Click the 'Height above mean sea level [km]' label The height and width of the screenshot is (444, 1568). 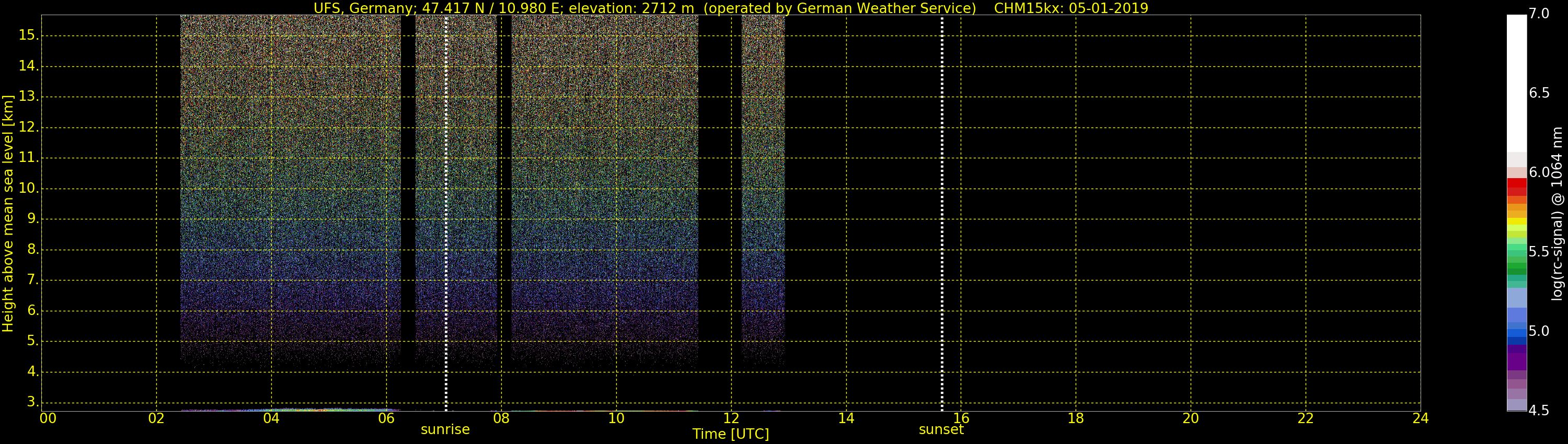(x=8, y=214)
